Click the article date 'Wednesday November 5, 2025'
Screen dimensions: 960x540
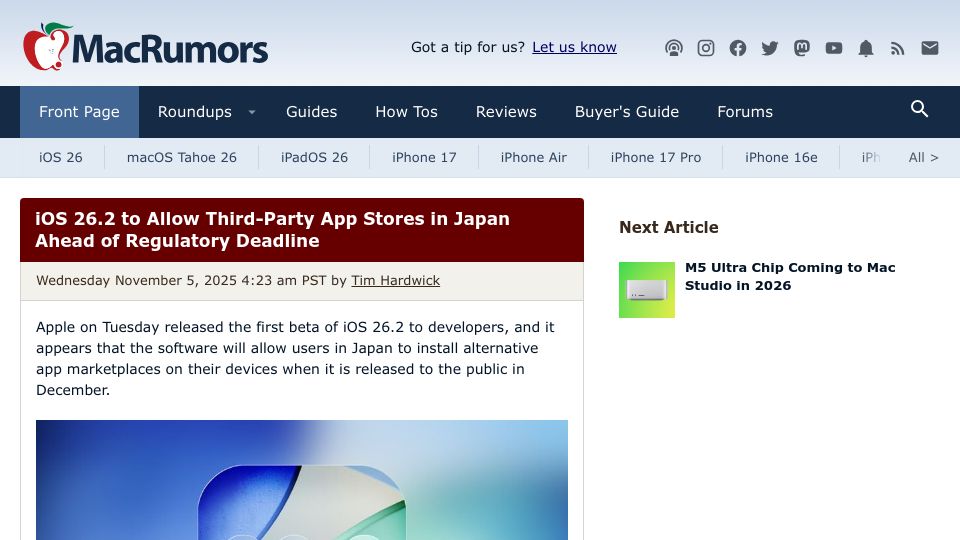(x=137, y=280)
